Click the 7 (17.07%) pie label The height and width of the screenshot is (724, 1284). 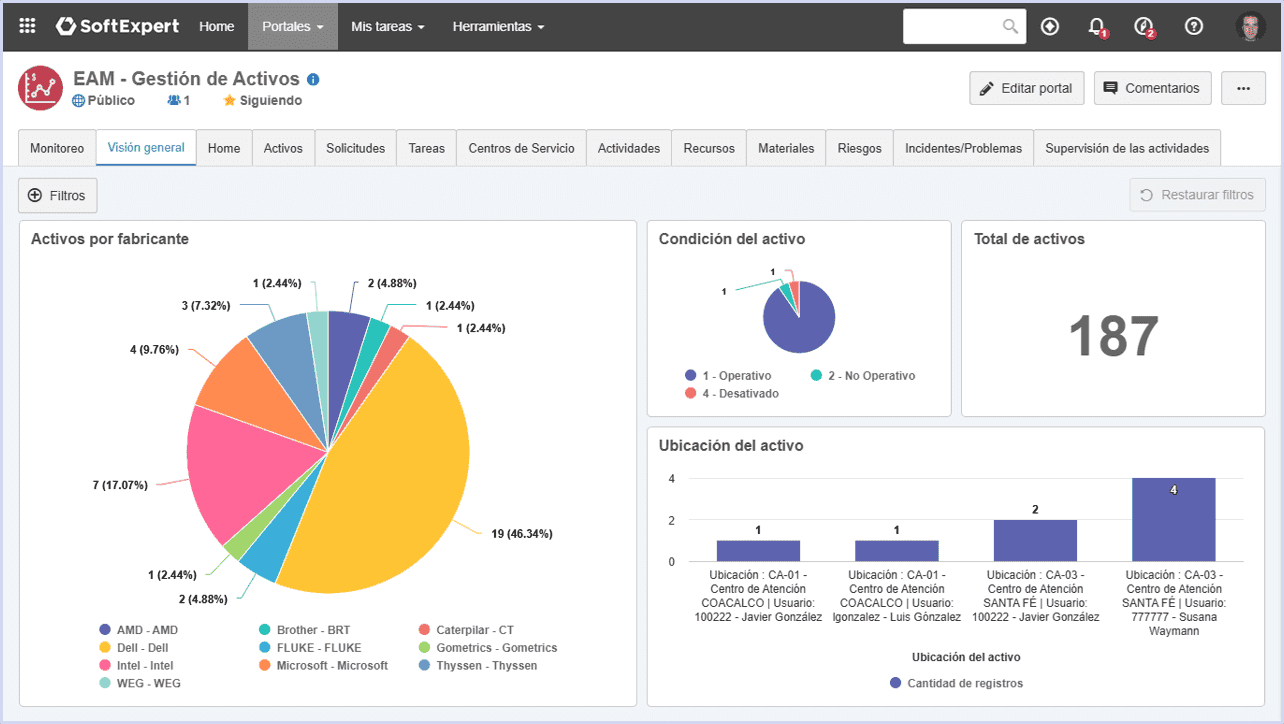click(120, 485)
